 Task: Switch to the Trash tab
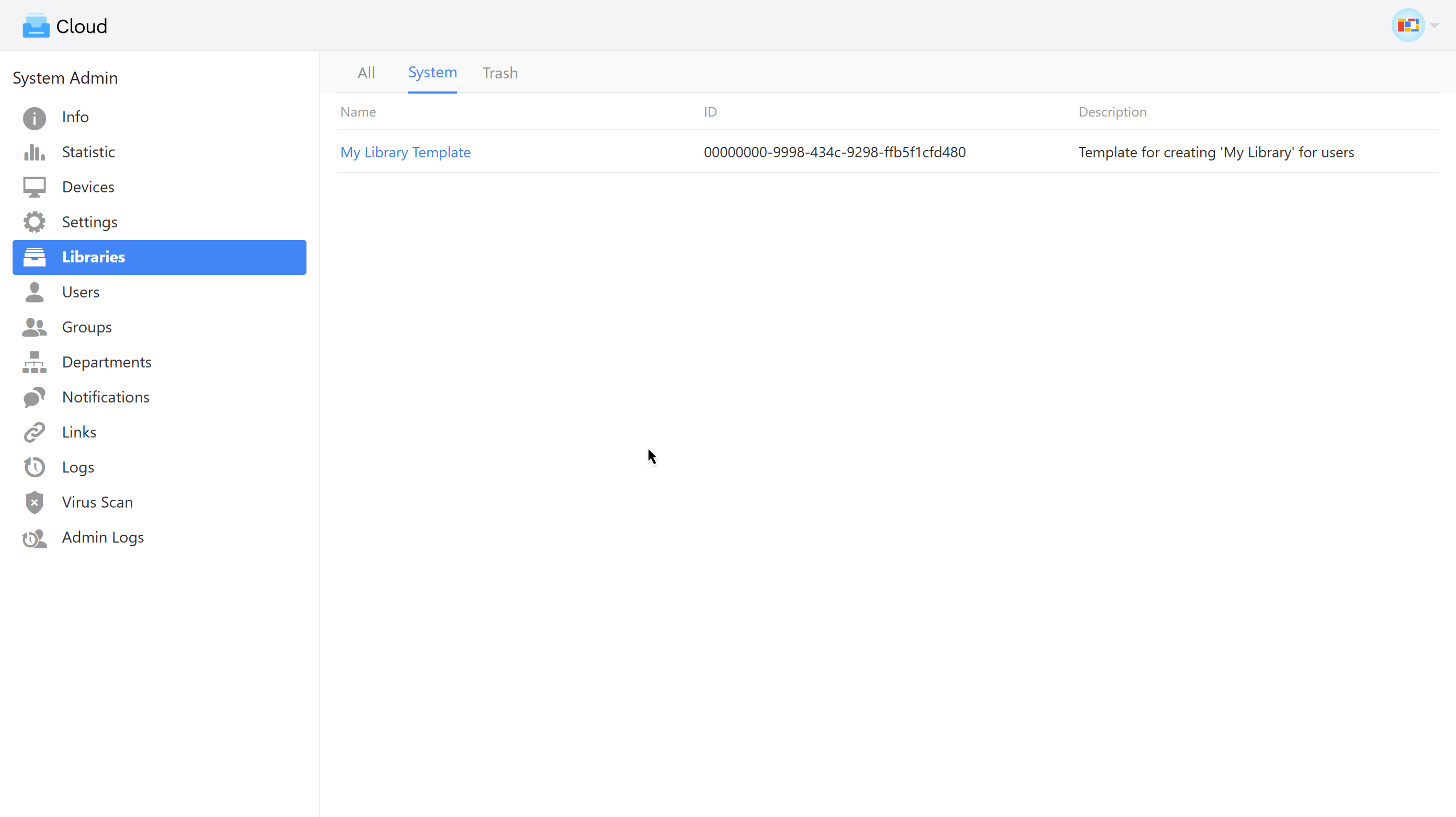[499, 73]
